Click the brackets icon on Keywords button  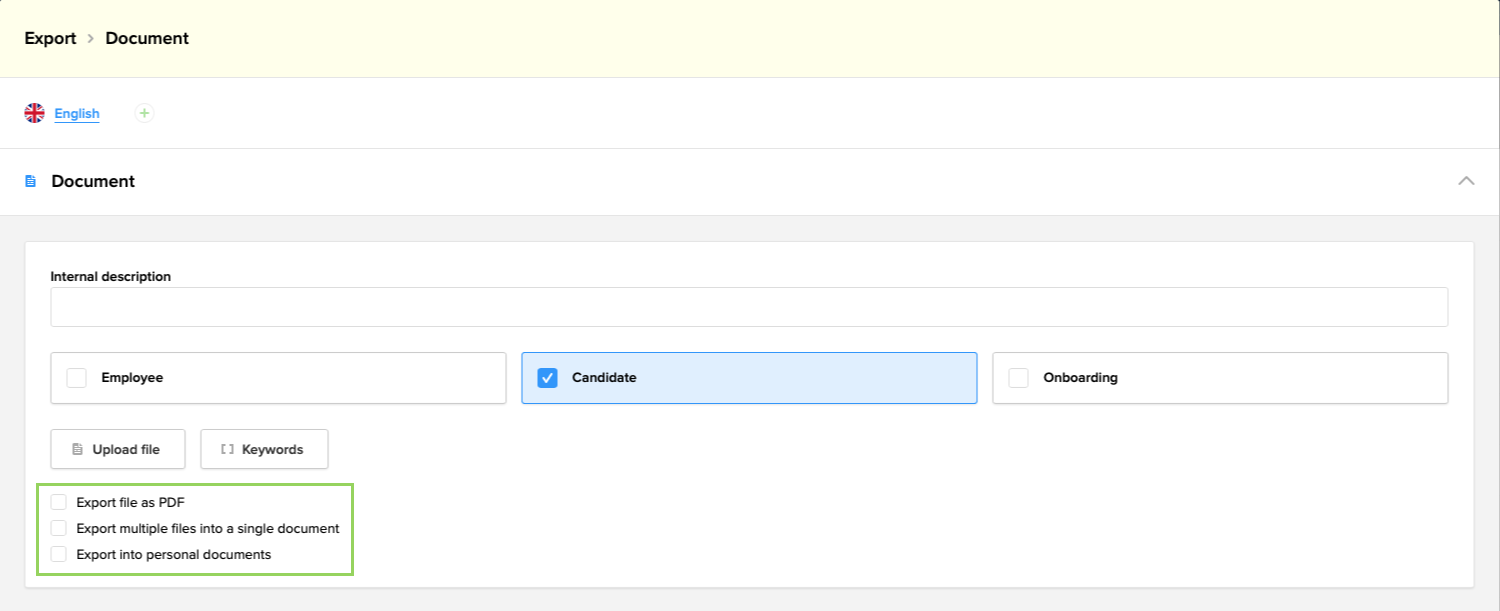(x=227, y=450)
